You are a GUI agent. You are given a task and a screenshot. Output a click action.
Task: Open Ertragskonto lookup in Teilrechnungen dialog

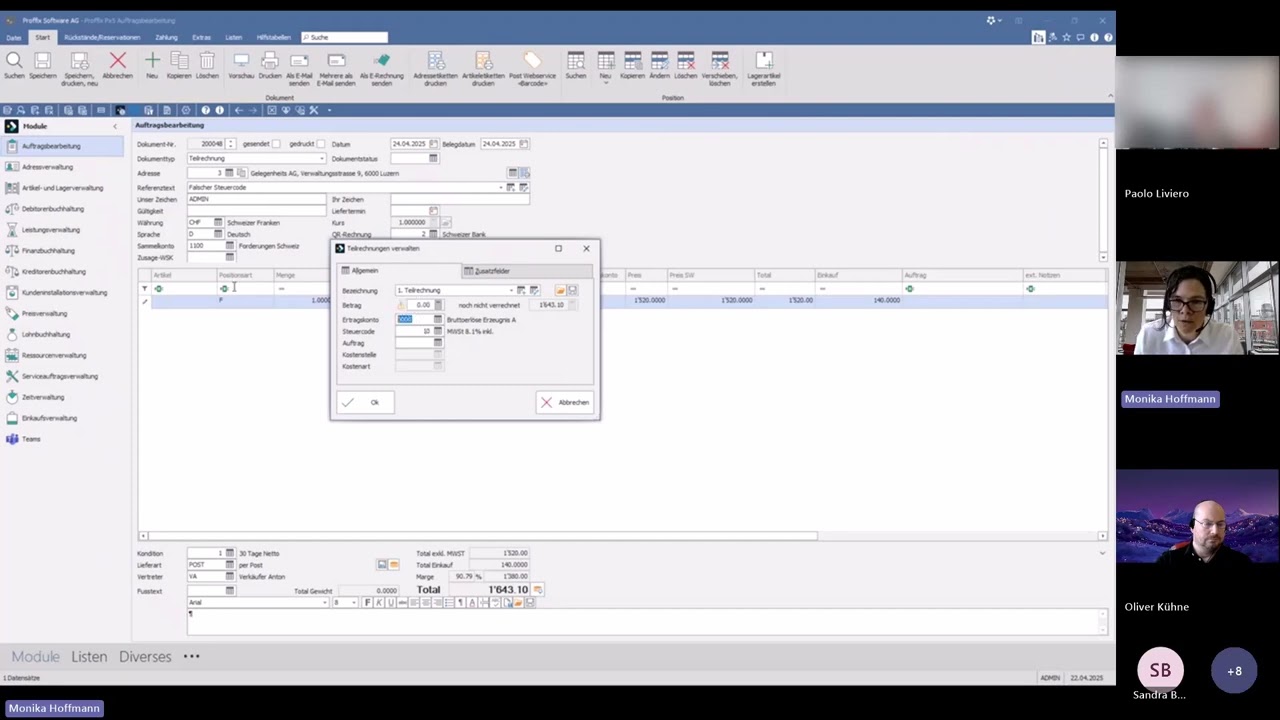(437, 320)
